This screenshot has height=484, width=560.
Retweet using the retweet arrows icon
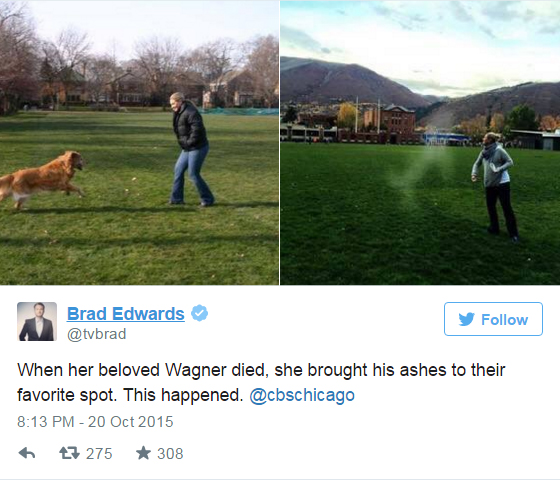69,453
